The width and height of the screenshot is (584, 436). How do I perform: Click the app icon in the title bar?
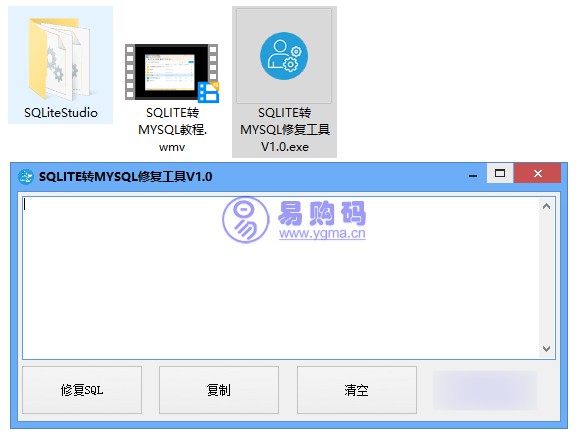(26, 176)
